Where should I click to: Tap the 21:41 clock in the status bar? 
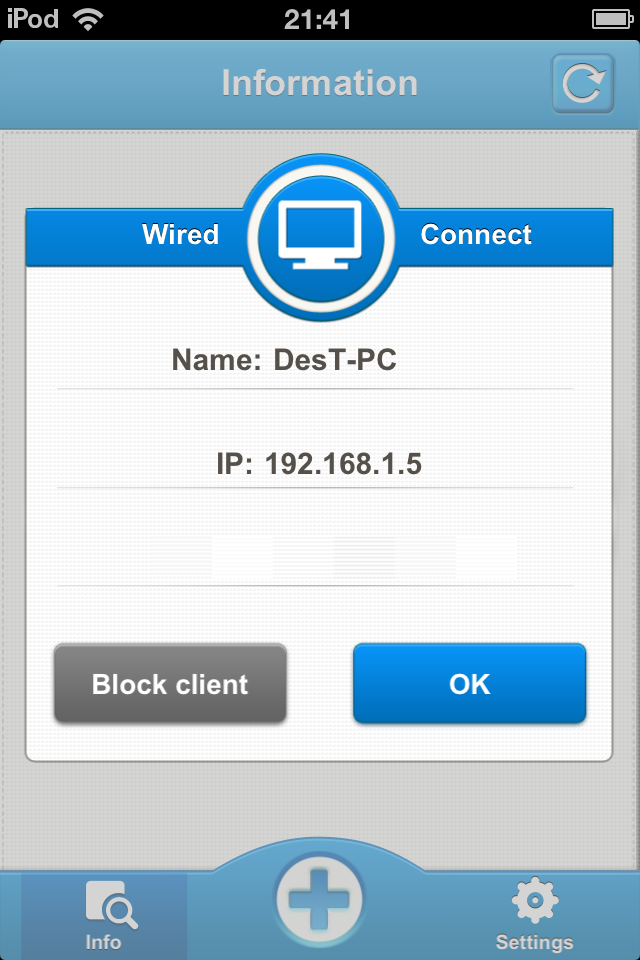[318, 20]
